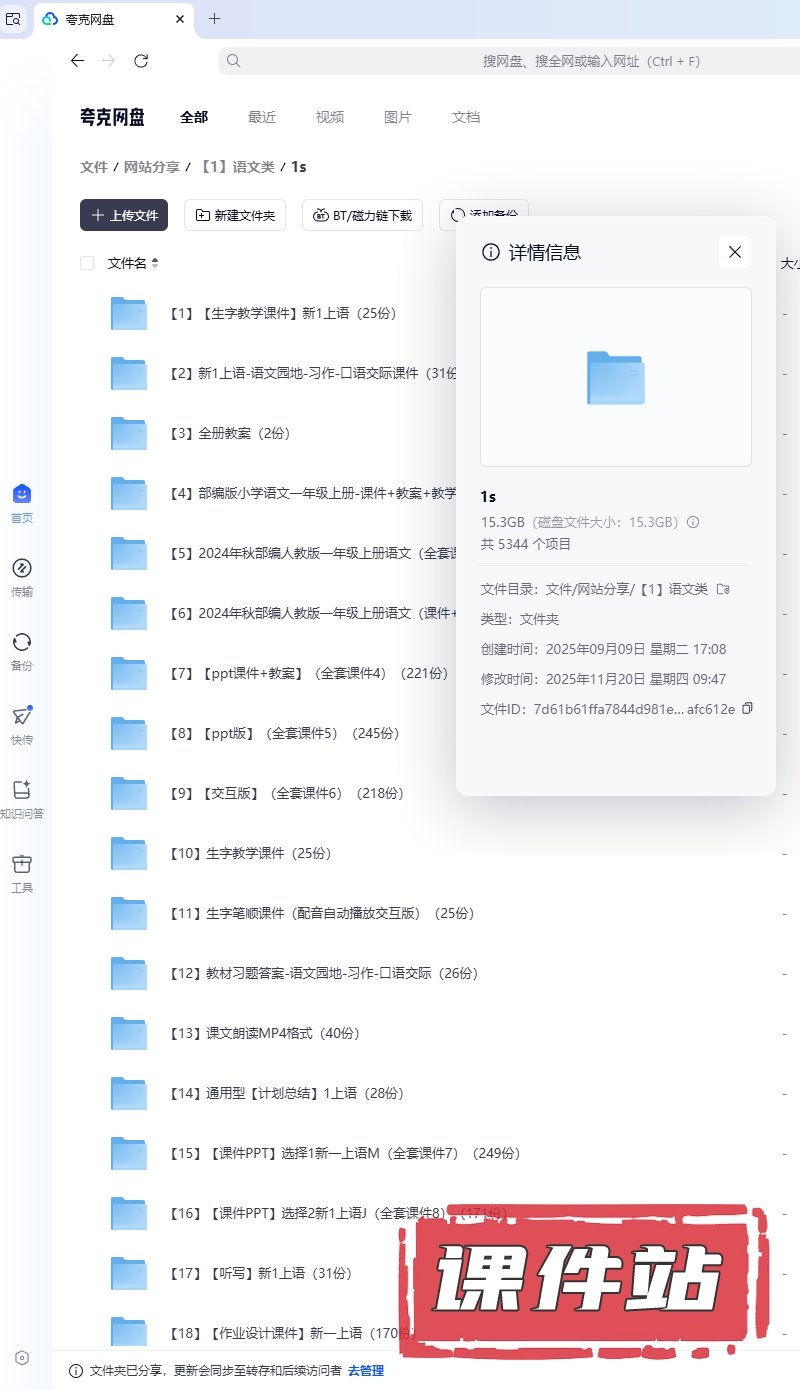The image size is (800, 1390).
Task: Click the 去管理 link at bottom
Action: click(x=366, y=1371)
